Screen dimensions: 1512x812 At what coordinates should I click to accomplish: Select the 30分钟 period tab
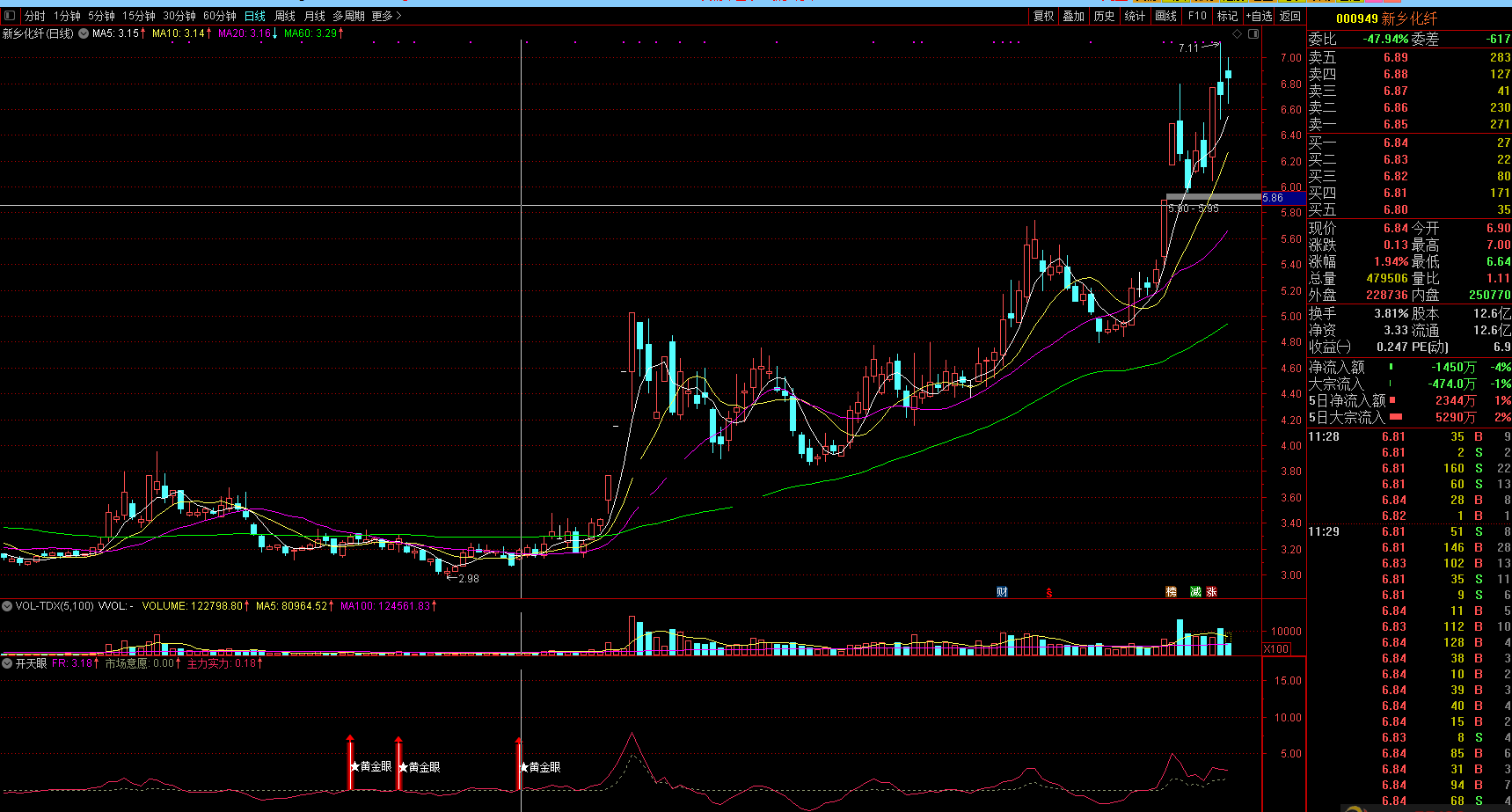tap(179, 16)
